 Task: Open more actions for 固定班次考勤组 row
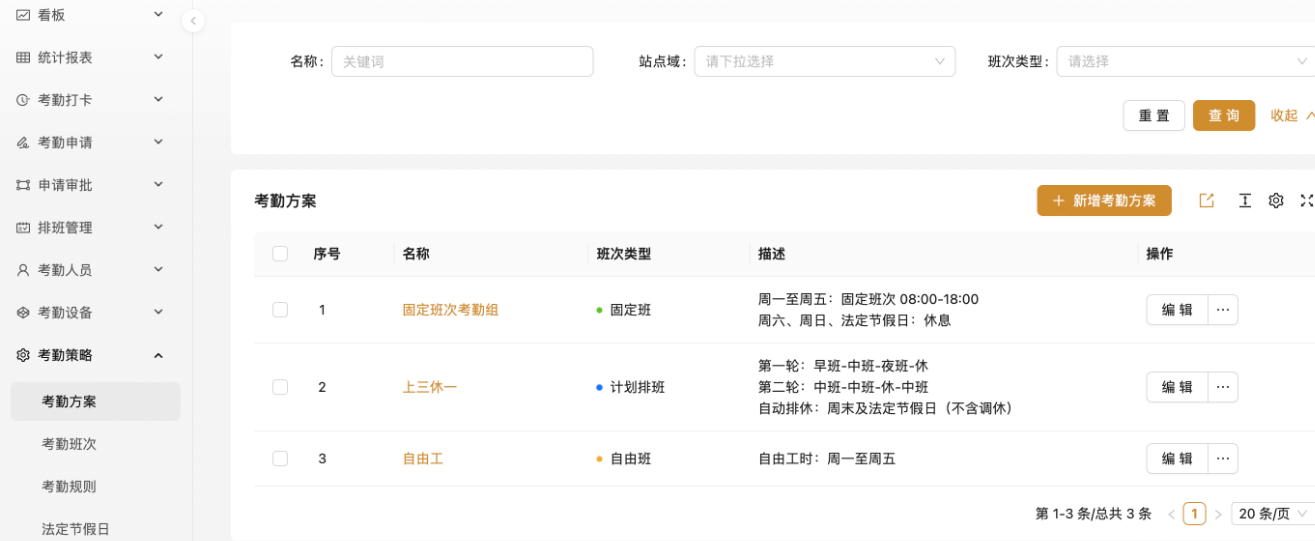1223,310
